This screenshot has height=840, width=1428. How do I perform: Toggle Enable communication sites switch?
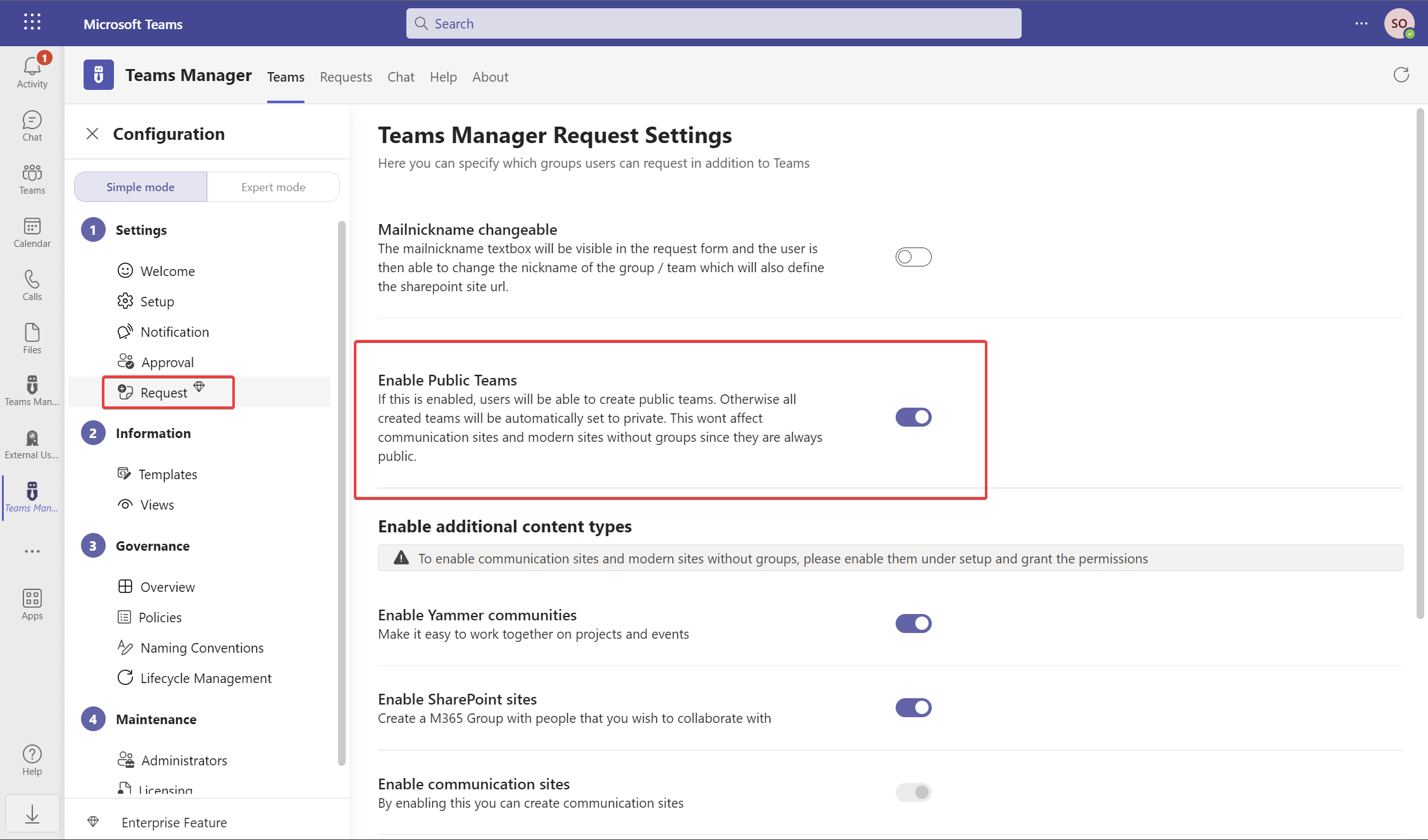pos(913,793)
